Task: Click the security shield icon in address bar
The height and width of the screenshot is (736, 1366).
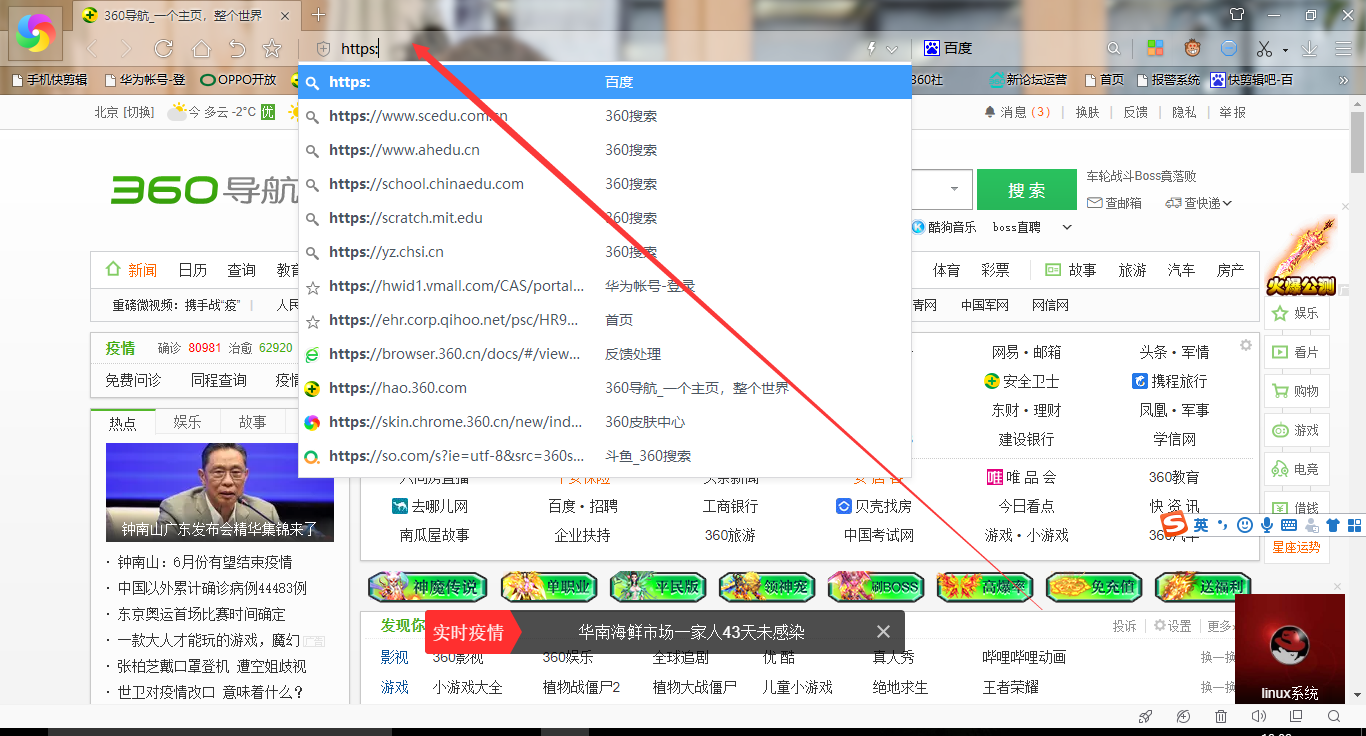Action: [x=323, y=48]
